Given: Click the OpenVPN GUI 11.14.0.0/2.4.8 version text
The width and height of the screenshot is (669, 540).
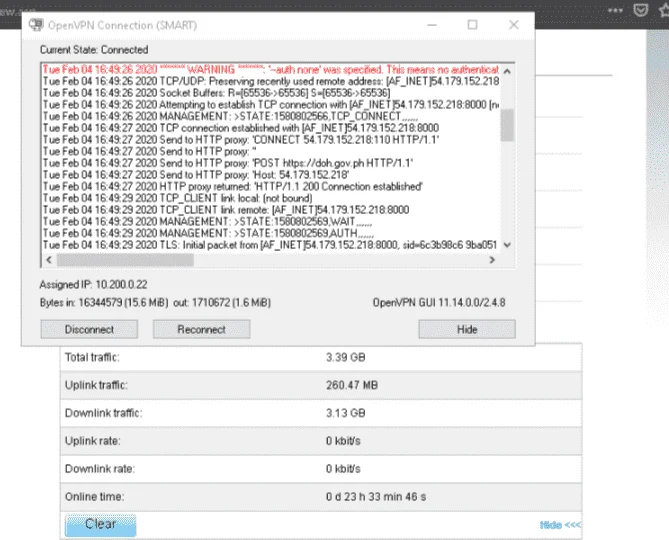Looking at the screenshot, I should click(439, 302).
